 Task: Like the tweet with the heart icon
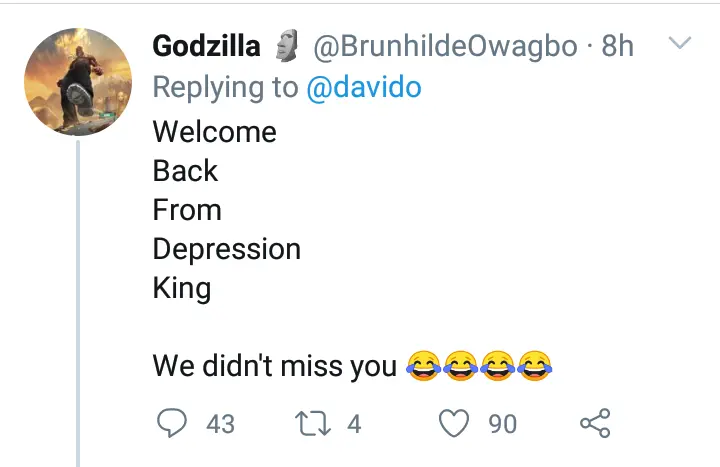(456, 424)
